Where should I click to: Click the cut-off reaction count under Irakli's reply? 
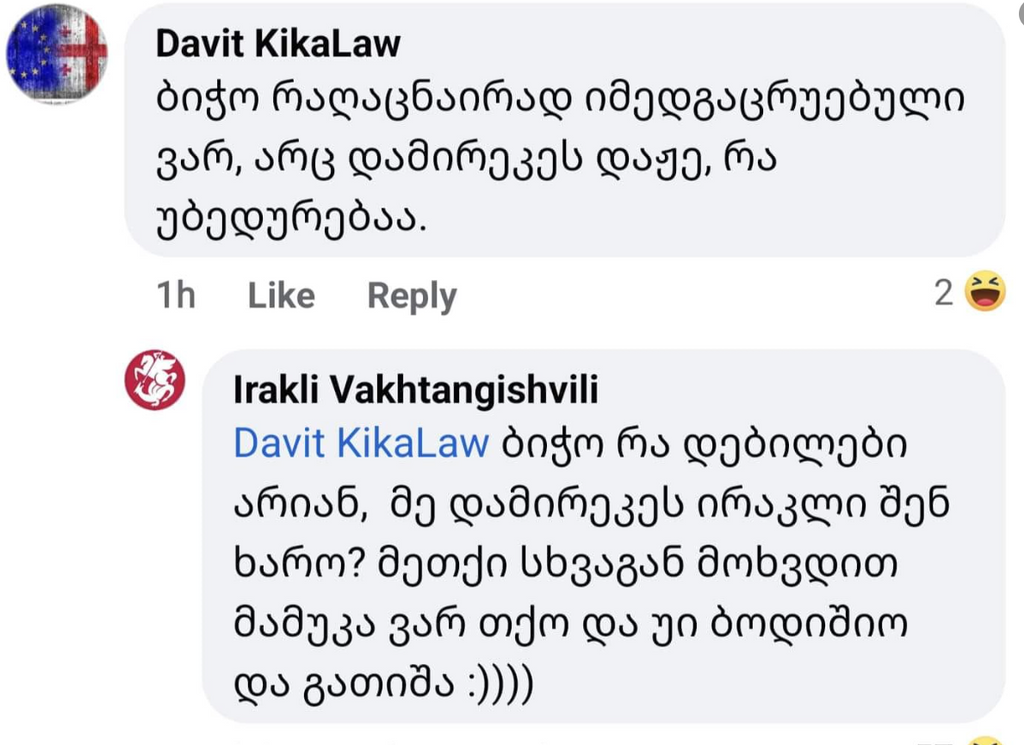point(945,741)
